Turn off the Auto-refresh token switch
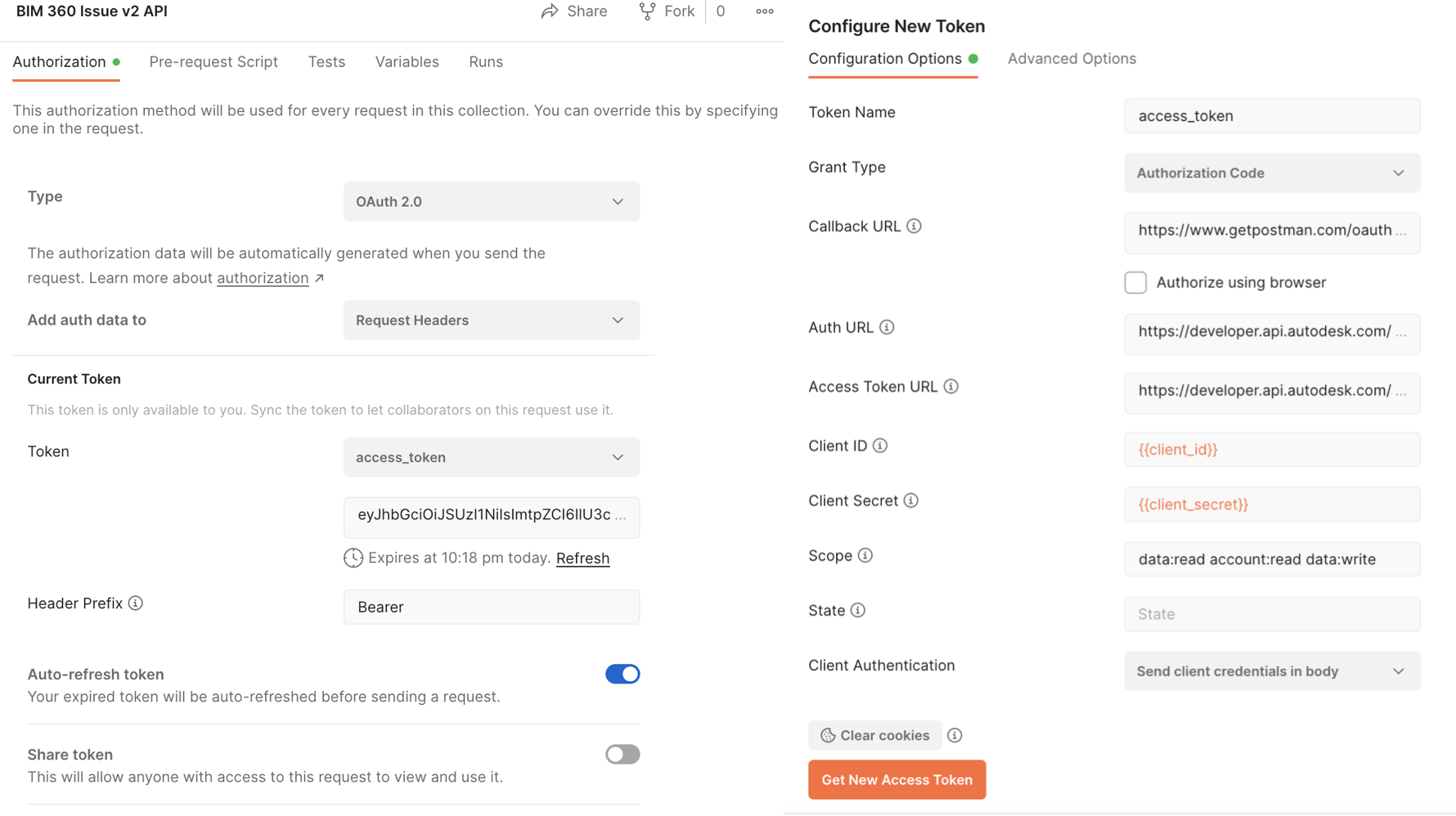The width and height of the screenshot is (1456, 816). point(622,675)
